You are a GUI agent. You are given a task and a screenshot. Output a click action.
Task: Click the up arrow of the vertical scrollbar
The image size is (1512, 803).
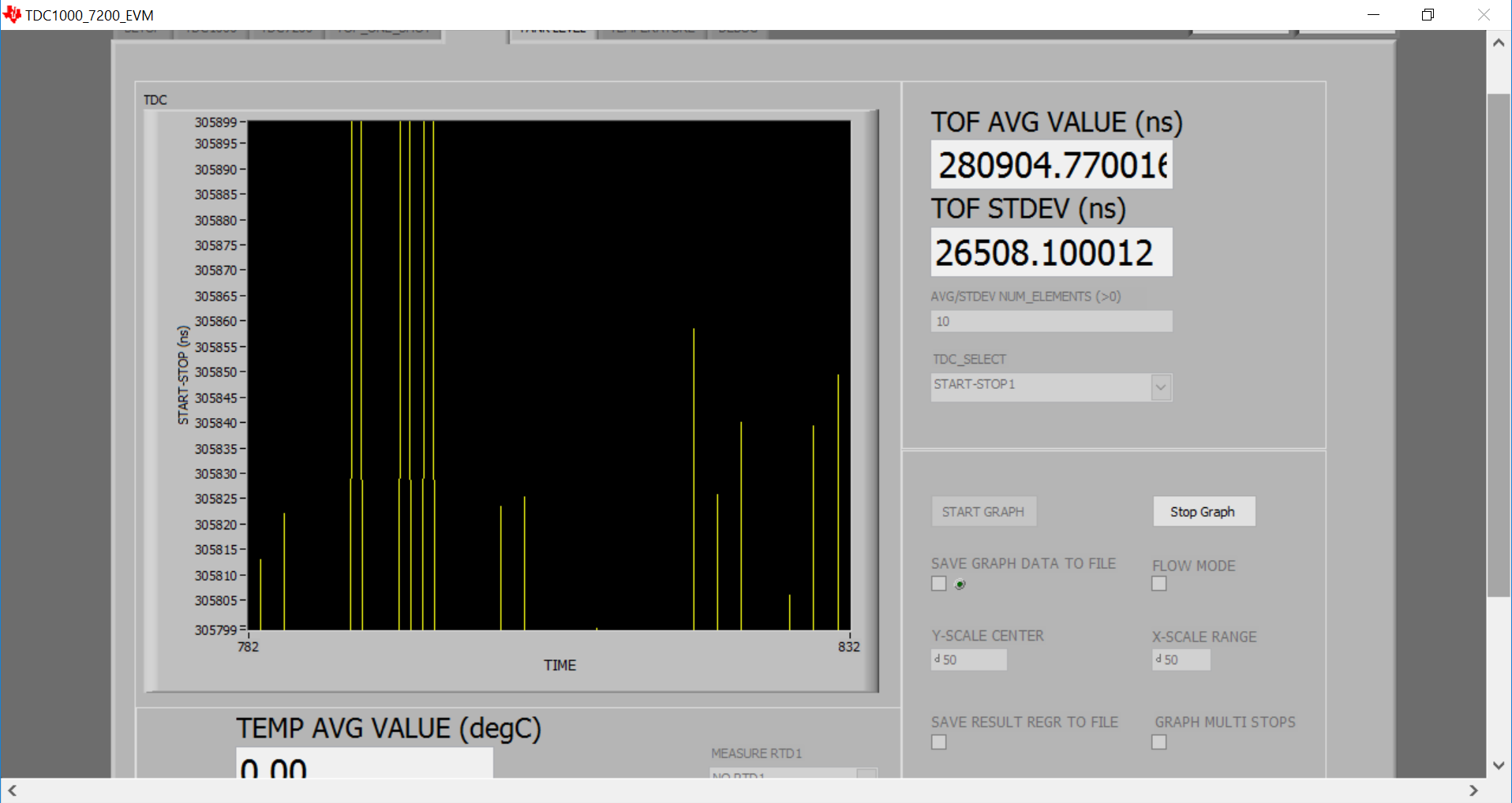1499,43
